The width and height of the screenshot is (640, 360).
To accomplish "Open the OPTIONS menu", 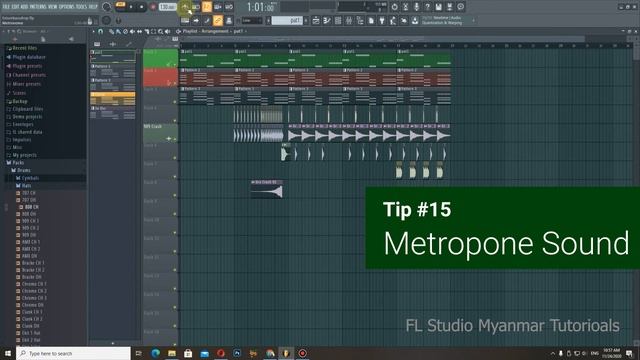I will [66, 7].
